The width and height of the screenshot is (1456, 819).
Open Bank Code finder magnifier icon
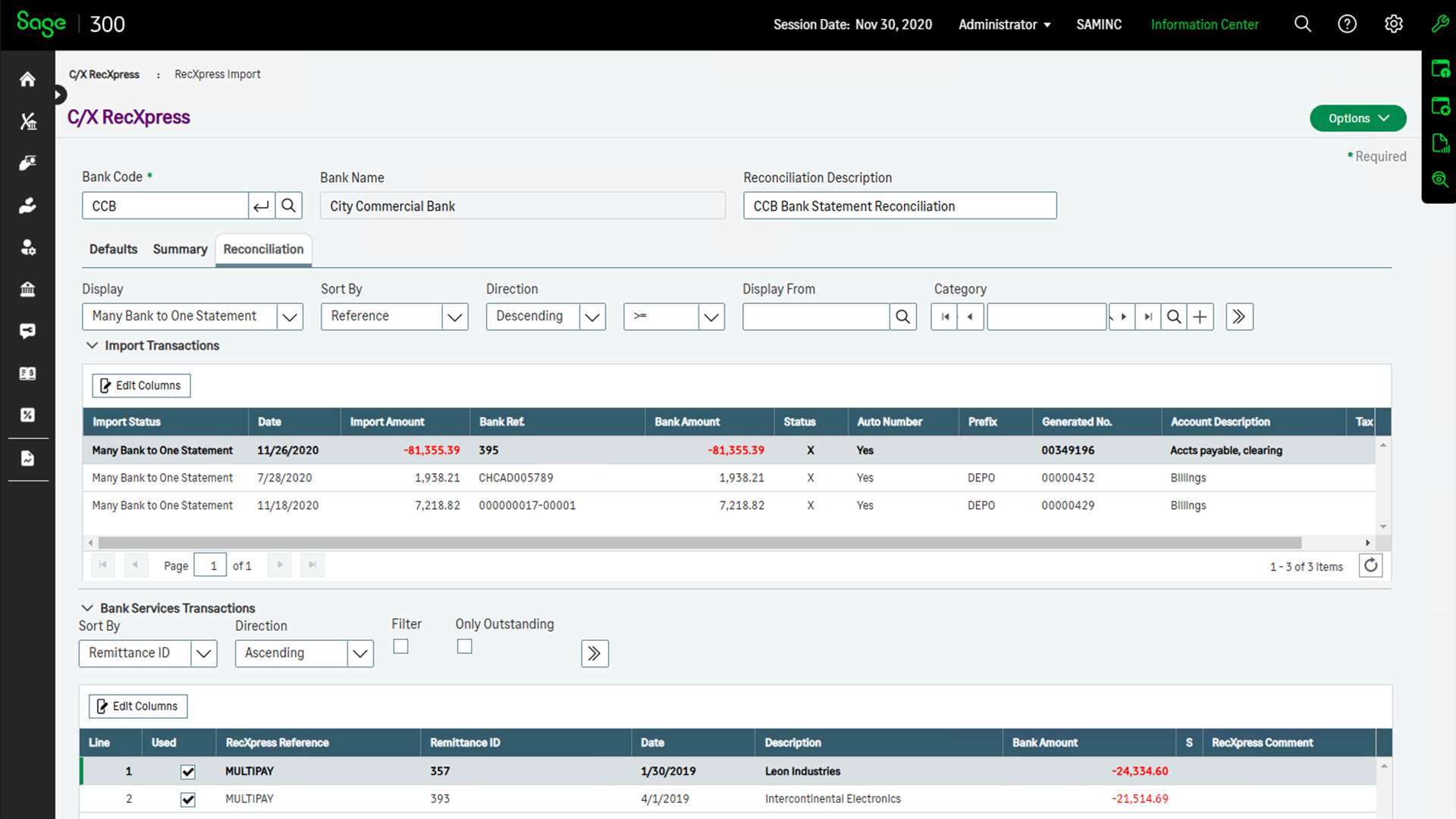(289, 206)
